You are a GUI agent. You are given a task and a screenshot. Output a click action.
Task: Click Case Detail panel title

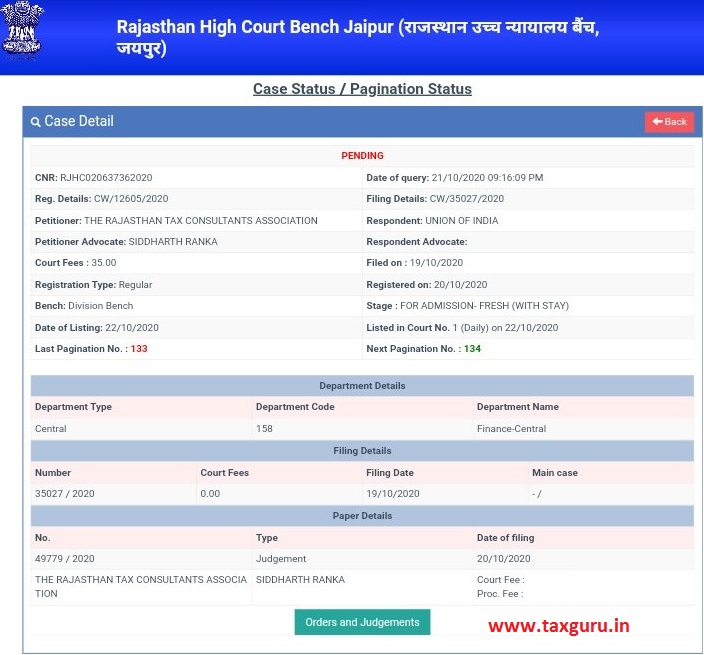click(79, 121)
